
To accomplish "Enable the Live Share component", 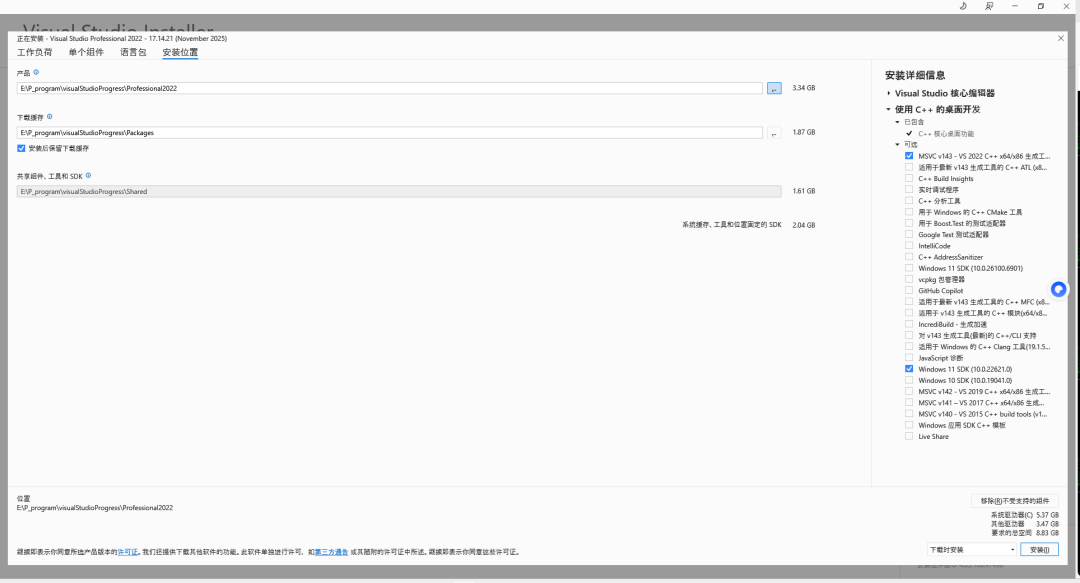I will pos(909,436).
